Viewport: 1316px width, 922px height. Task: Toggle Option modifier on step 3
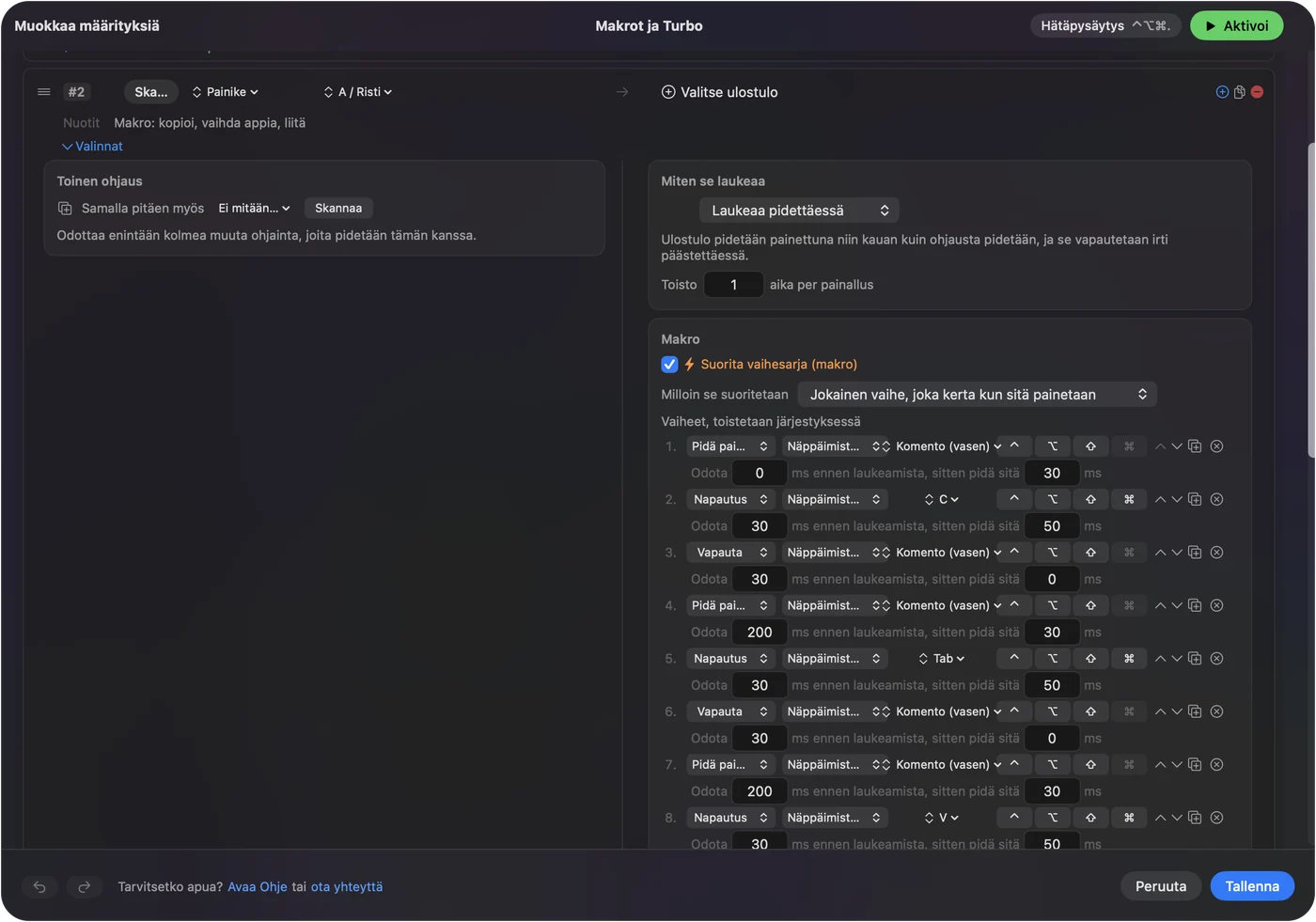coord(1053,553)
